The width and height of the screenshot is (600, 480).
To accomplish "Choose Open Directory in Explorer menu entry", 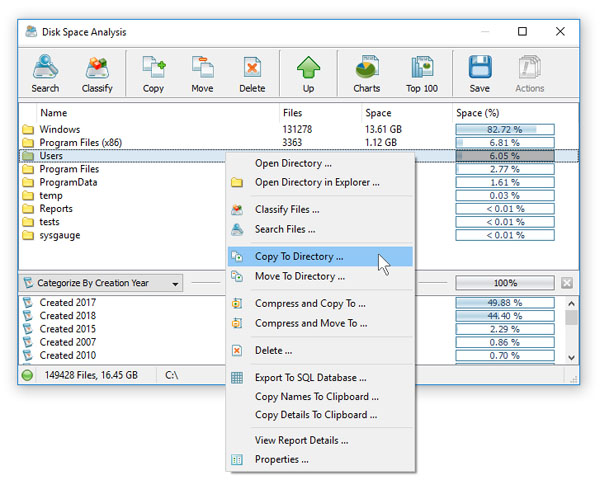I will (x=320, y=183).
